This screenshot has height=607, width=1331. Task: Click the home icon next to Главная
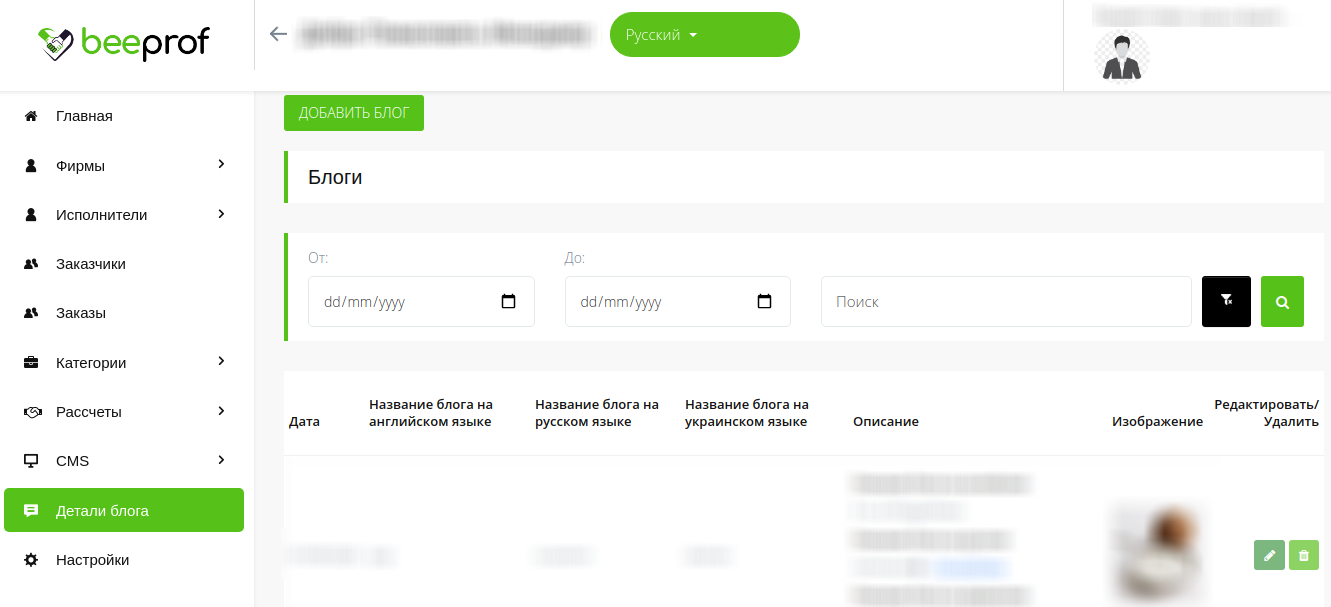coord(30,116)
